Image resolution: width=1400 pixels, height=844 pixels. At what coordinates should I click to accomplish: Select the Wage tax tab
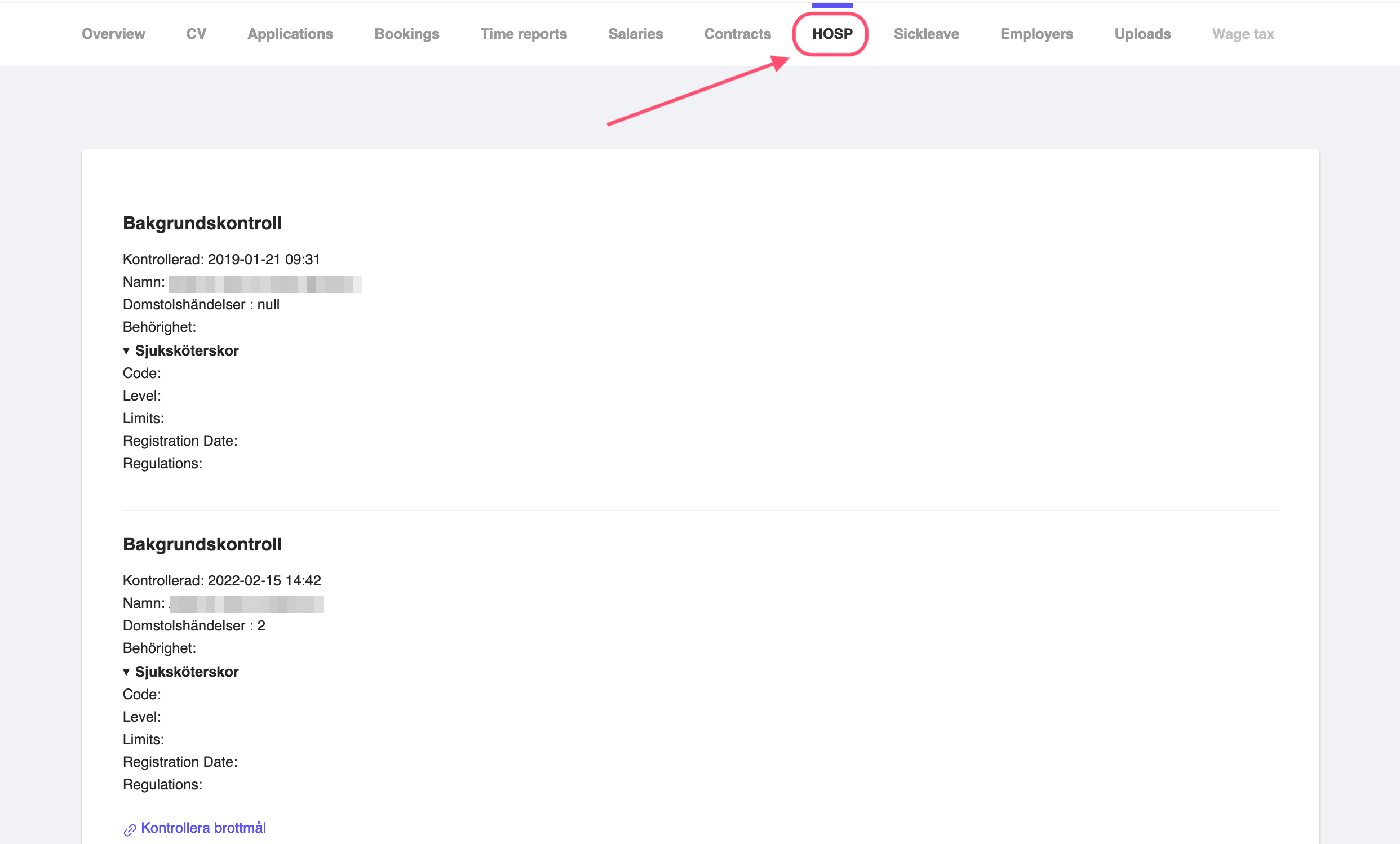tap(1243, 34)
